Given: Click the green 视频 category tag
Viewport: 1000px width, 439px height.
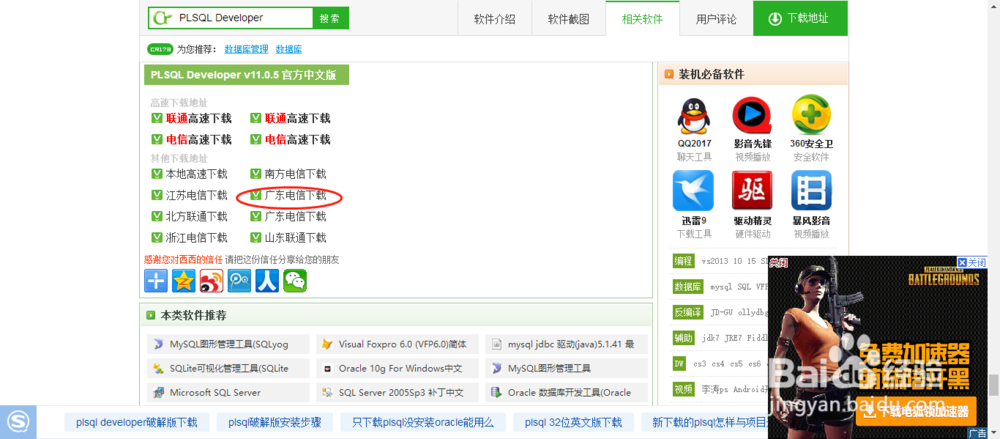Looking at the screenshot, I should click(x=684, y=389).
